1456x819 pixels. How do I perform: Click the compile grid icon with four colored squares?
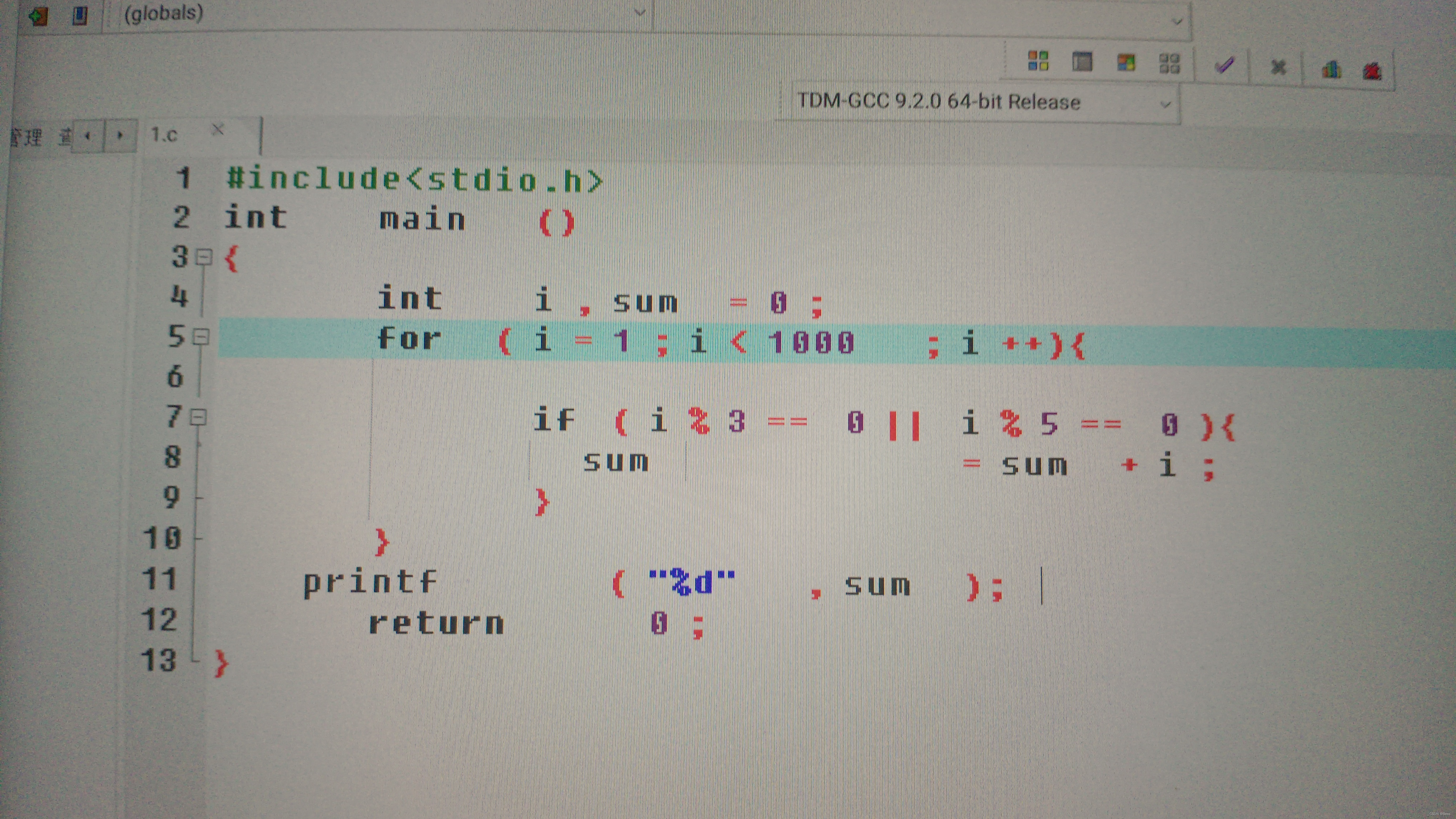[1038, 60]
